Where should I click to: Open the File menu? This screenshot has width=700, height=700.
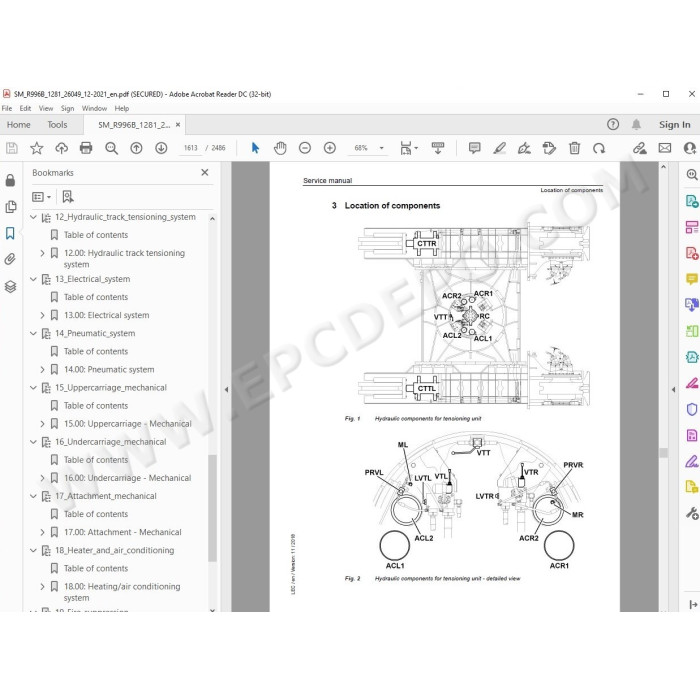coord(7,108)
